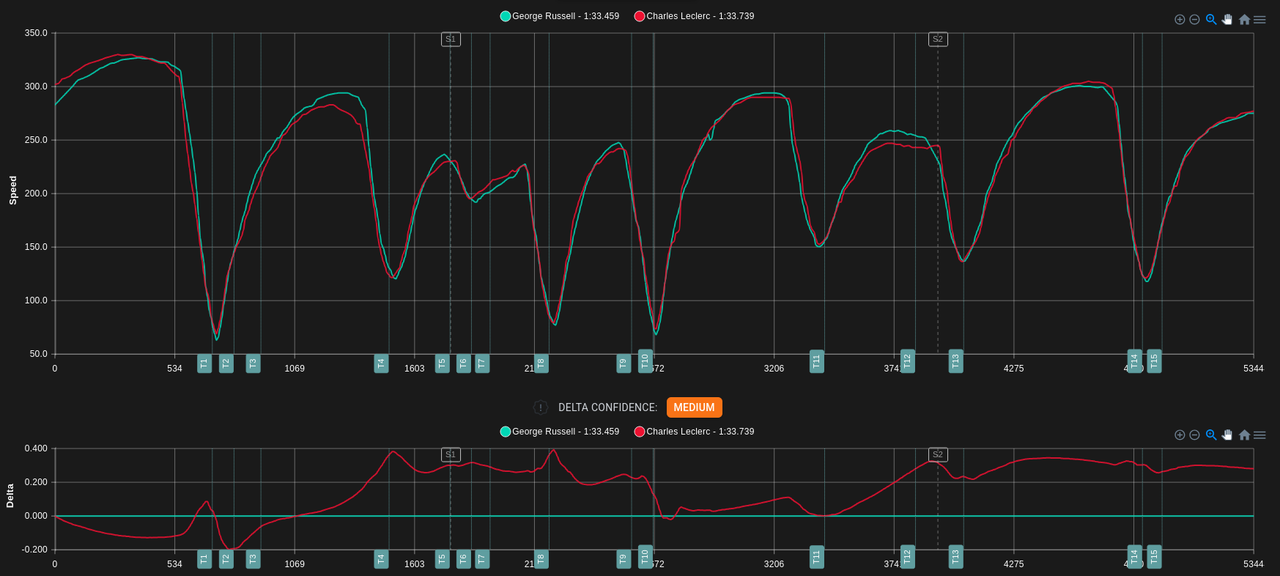Select the T14 turn marker on Speed chart

1134,361
